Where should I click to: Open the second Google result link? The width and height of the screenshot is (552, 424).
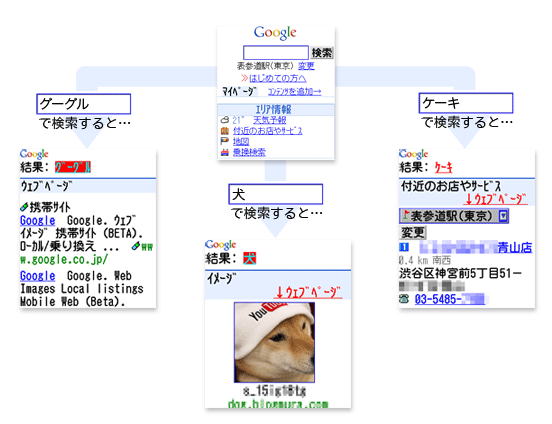[x=38, y=276]
